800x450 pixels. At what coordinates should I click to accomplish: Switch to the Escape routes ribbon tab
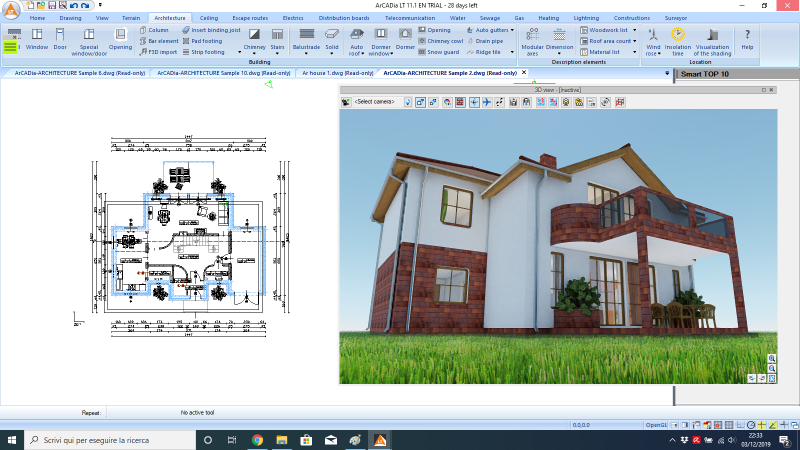pyautogui.click(x=248, y=18)
